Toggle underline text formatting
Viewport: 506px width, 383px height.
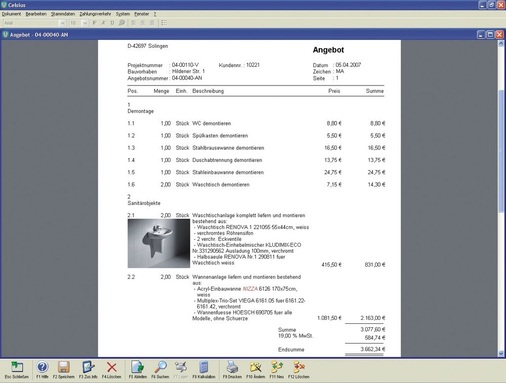pos(112,23)
